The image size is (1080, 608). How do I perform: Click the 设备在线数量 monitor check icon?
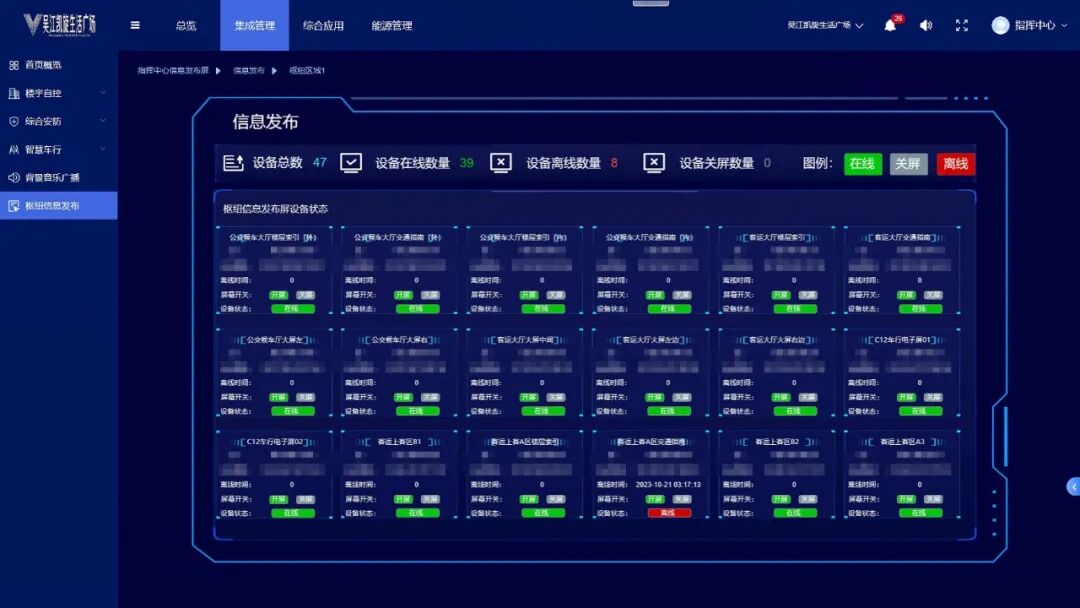tap(350, 163)
